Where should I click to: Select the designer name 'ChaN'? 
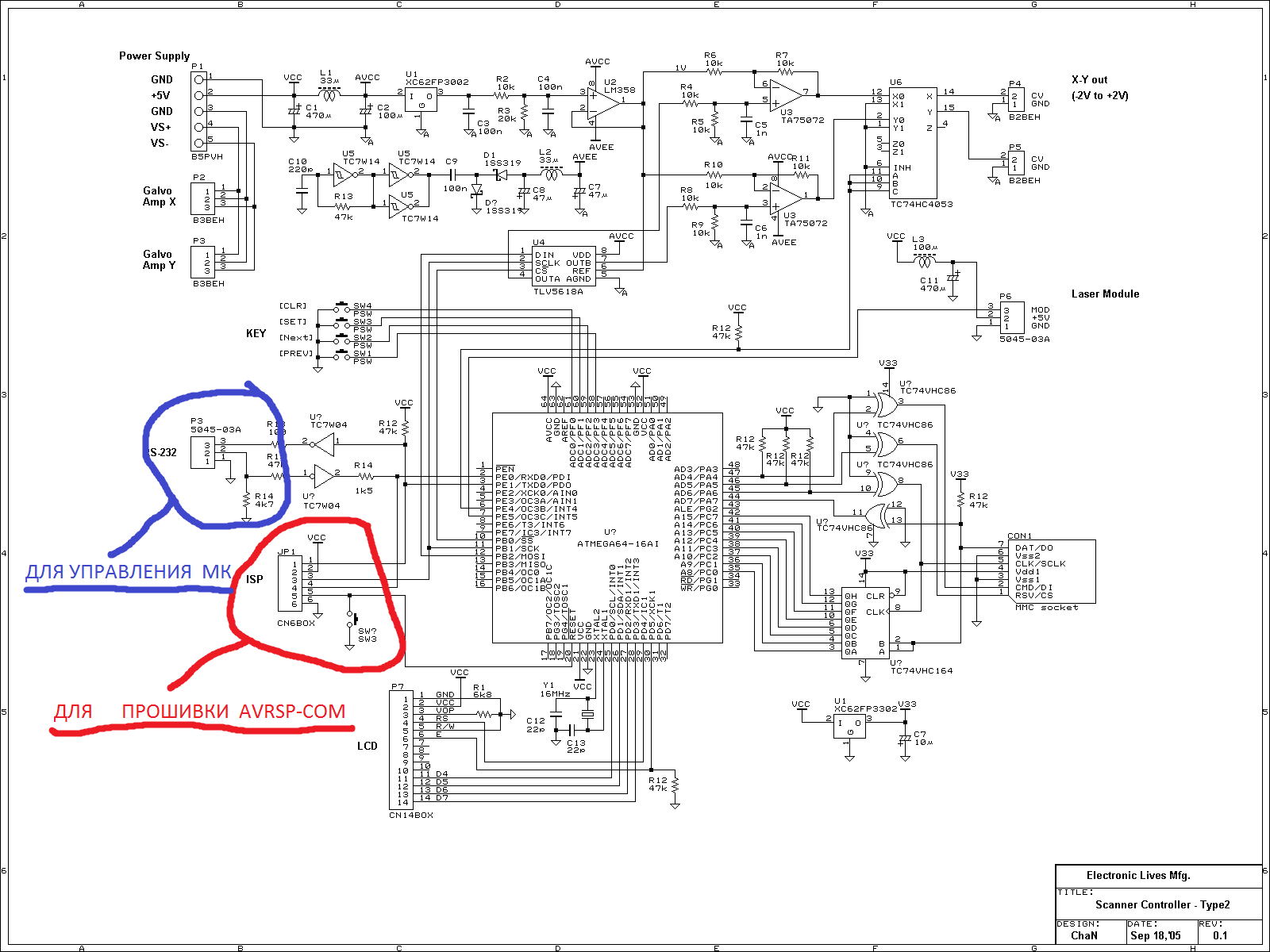pyautogui.click(x=1084, y=935)
